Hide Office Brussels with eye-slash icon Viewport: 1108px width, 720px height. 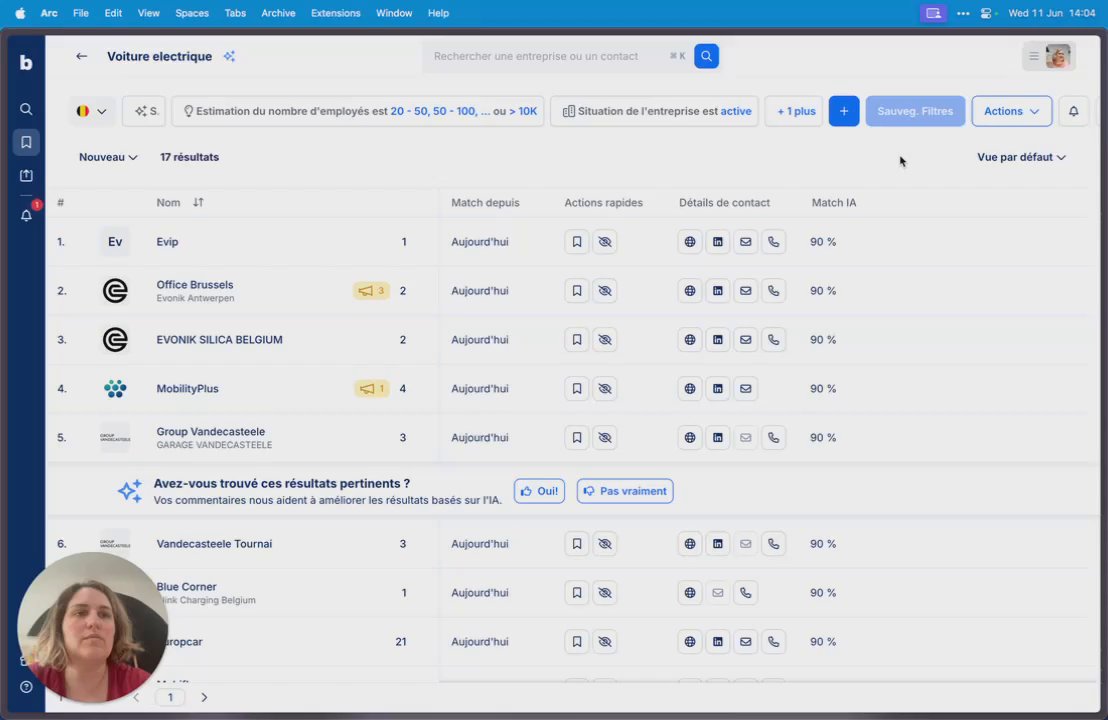pyautogui.click(x=605, y=290)
